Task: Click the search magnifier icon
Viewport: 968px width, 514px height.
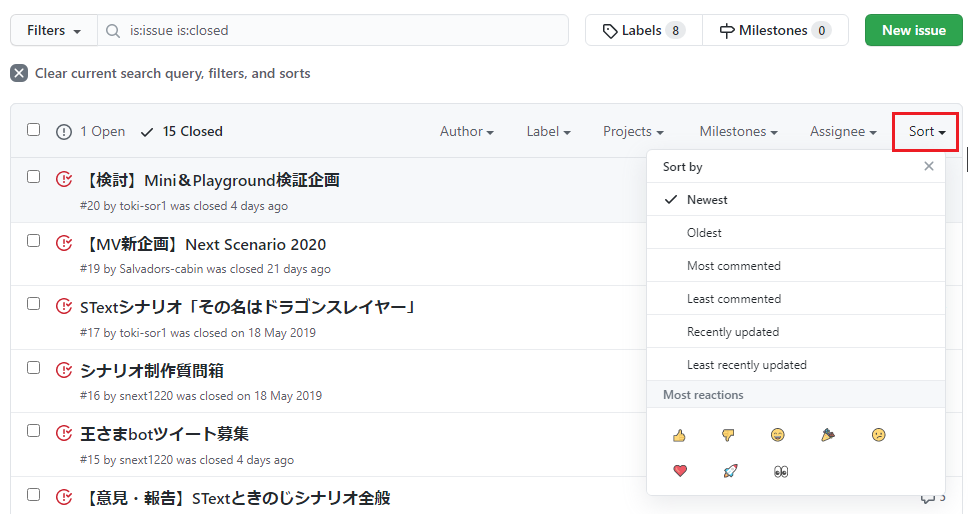Action: click(x=113, y=31)
